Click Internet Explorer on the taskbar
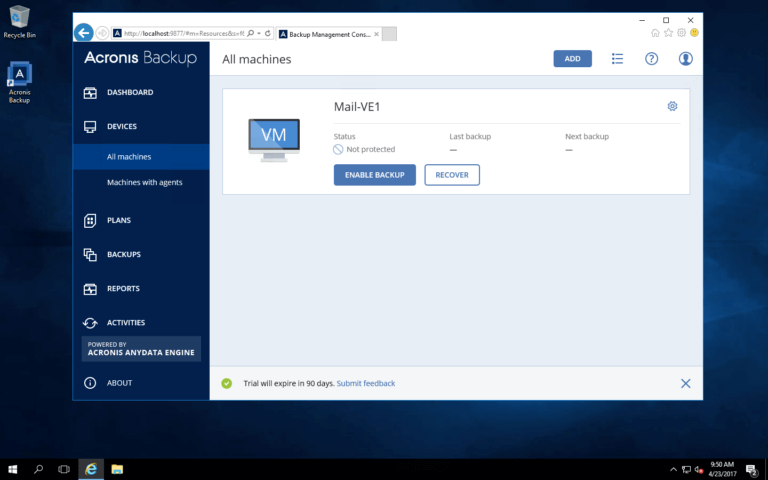768x480 pixels. click(91, 469)
